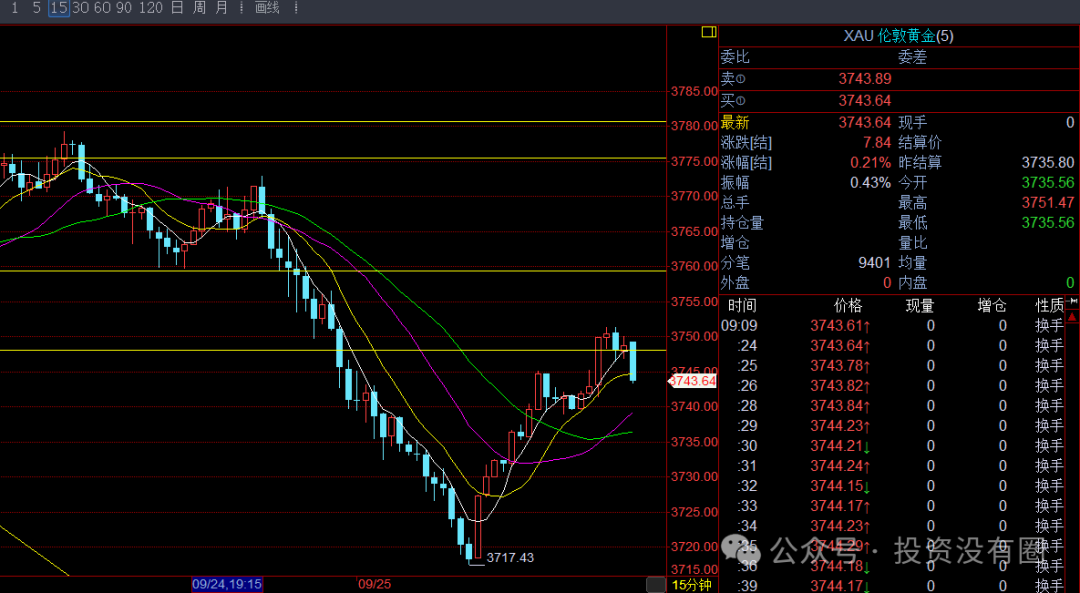Image resolution: width=1080 pixels, height=593 pixels.
Task: Click the 买① price 3743.64
Action: 864,101
